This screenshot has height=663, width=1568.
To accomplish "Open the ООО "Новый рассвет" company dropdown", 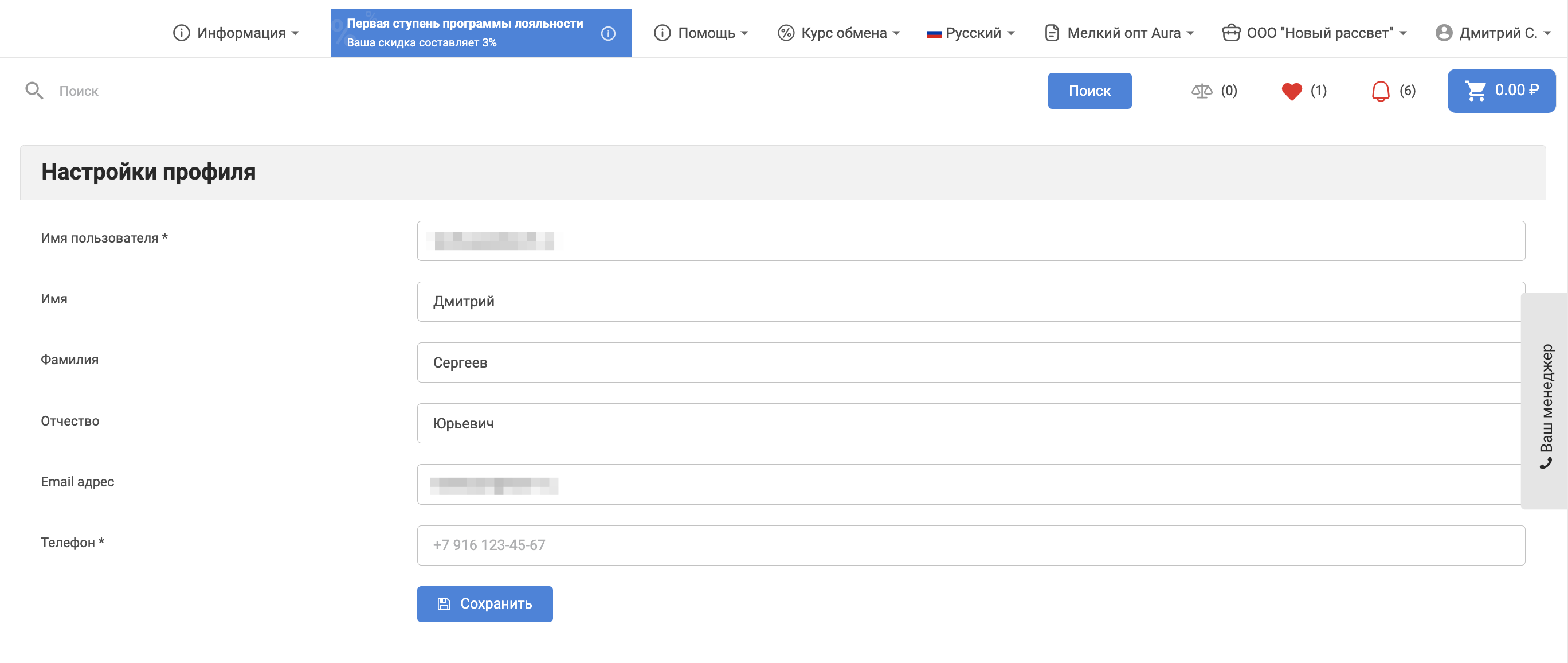I will (x=1314, y=33).
